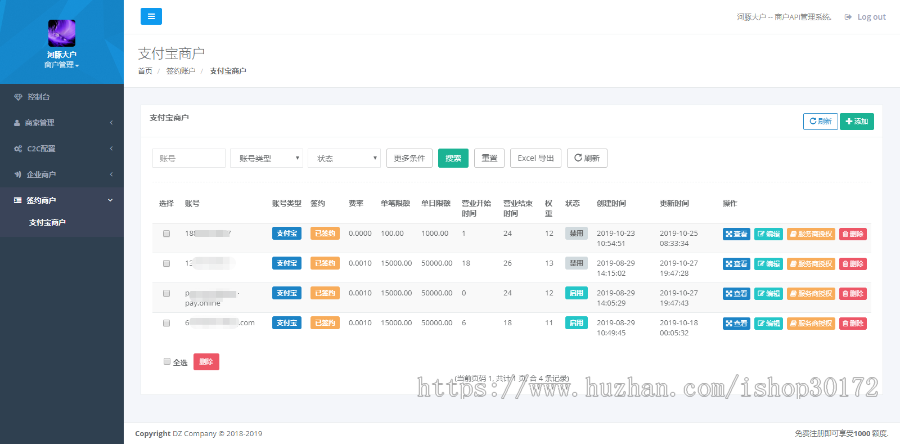The height and width of the screenshot is (444, 900).
Task: Click 查看 in row created 14:15:02
Action: pos(736,264)
